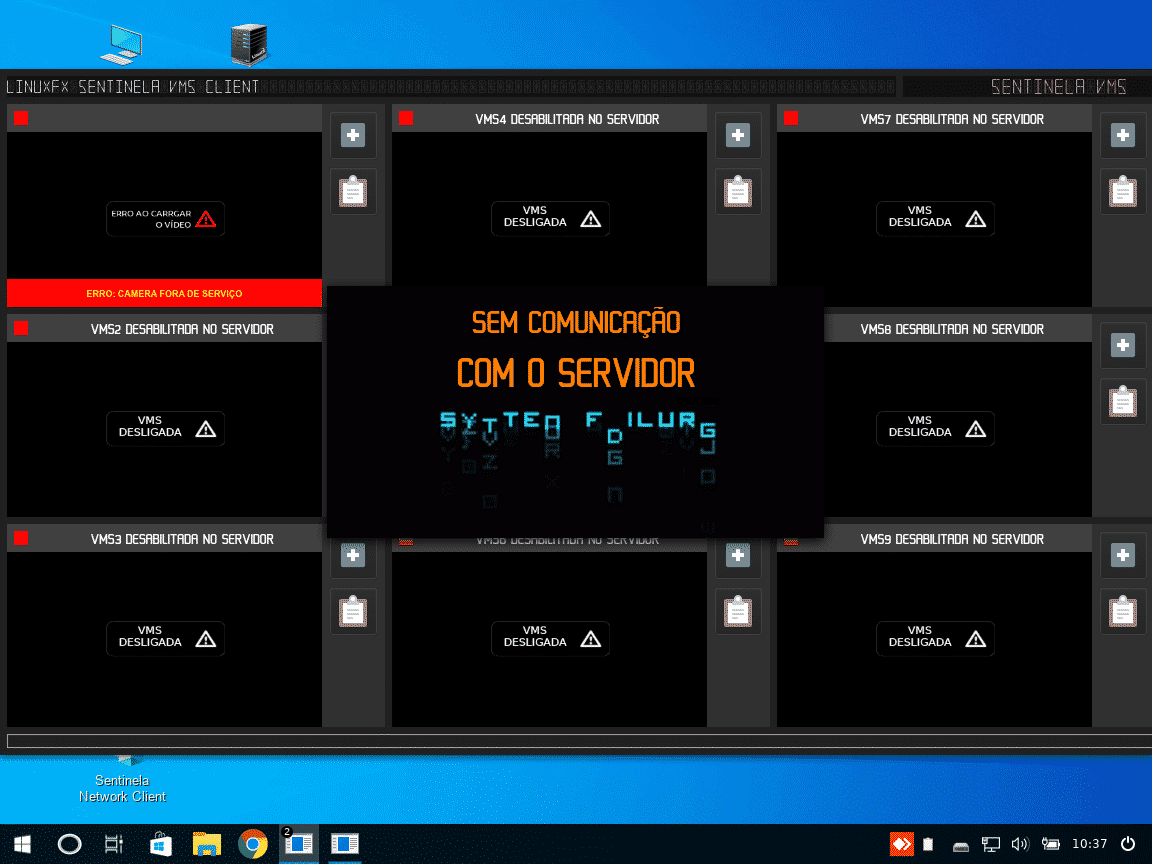Open the volume control in the system tray
Image resolution: width=1152 pixels, height=864 pixels.
click(x=1020, y=845)
